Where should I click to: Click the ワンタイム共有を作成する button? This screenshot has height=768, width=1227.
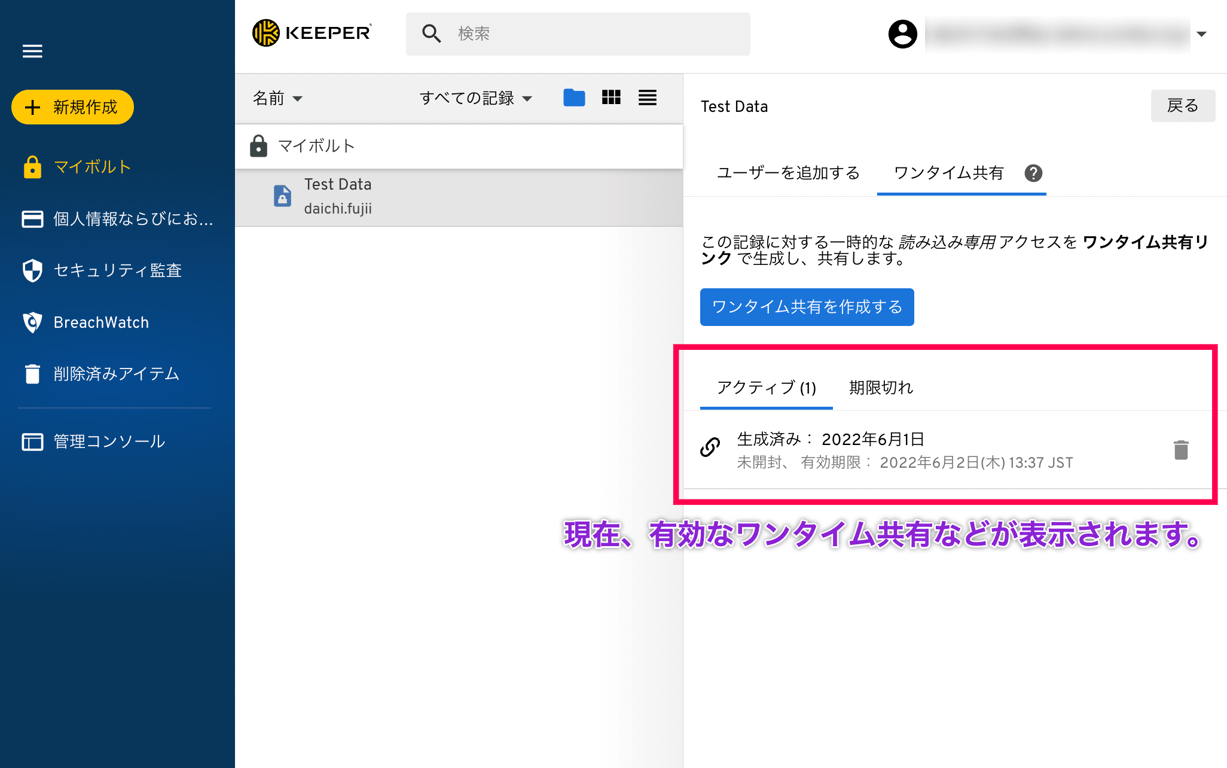coord(807,307)
